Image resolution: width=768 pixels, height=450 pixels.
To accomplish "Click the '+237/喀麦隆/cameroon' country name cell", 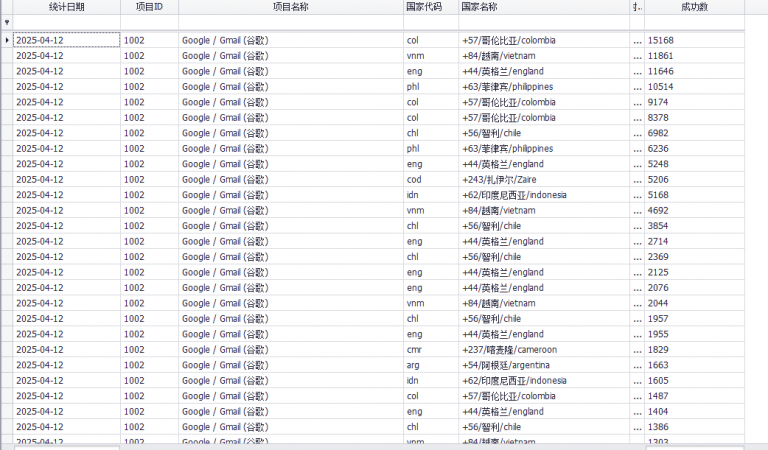I will 544,350.
